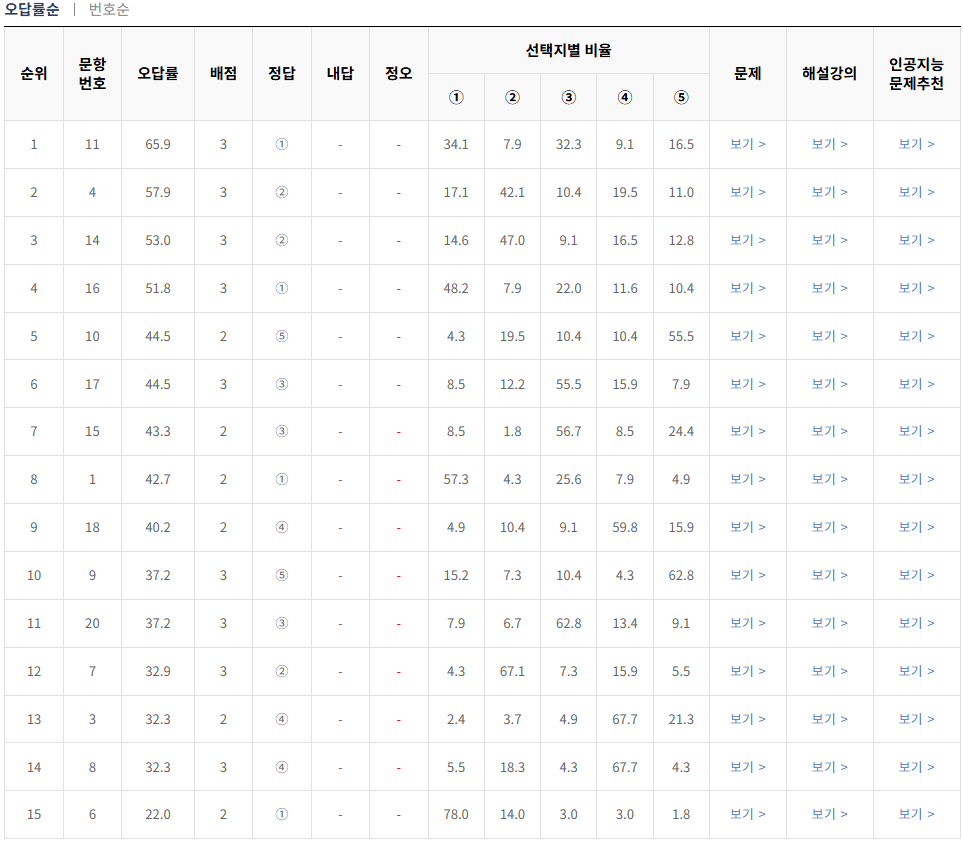The image size is (963, 842).
Task: Open 문제 보기 for question 4
Action: [x=748, y=193]
